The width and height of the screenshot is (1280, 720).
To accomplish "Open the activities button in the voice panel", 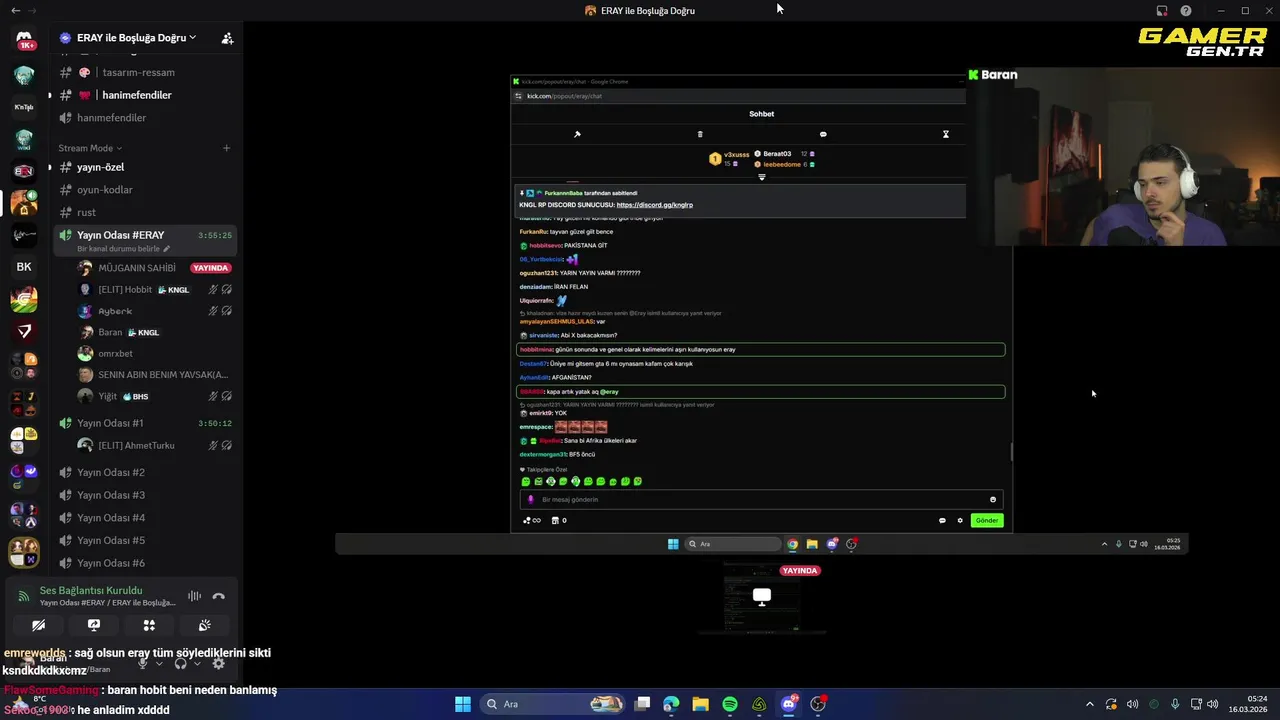I will [149, 625].
